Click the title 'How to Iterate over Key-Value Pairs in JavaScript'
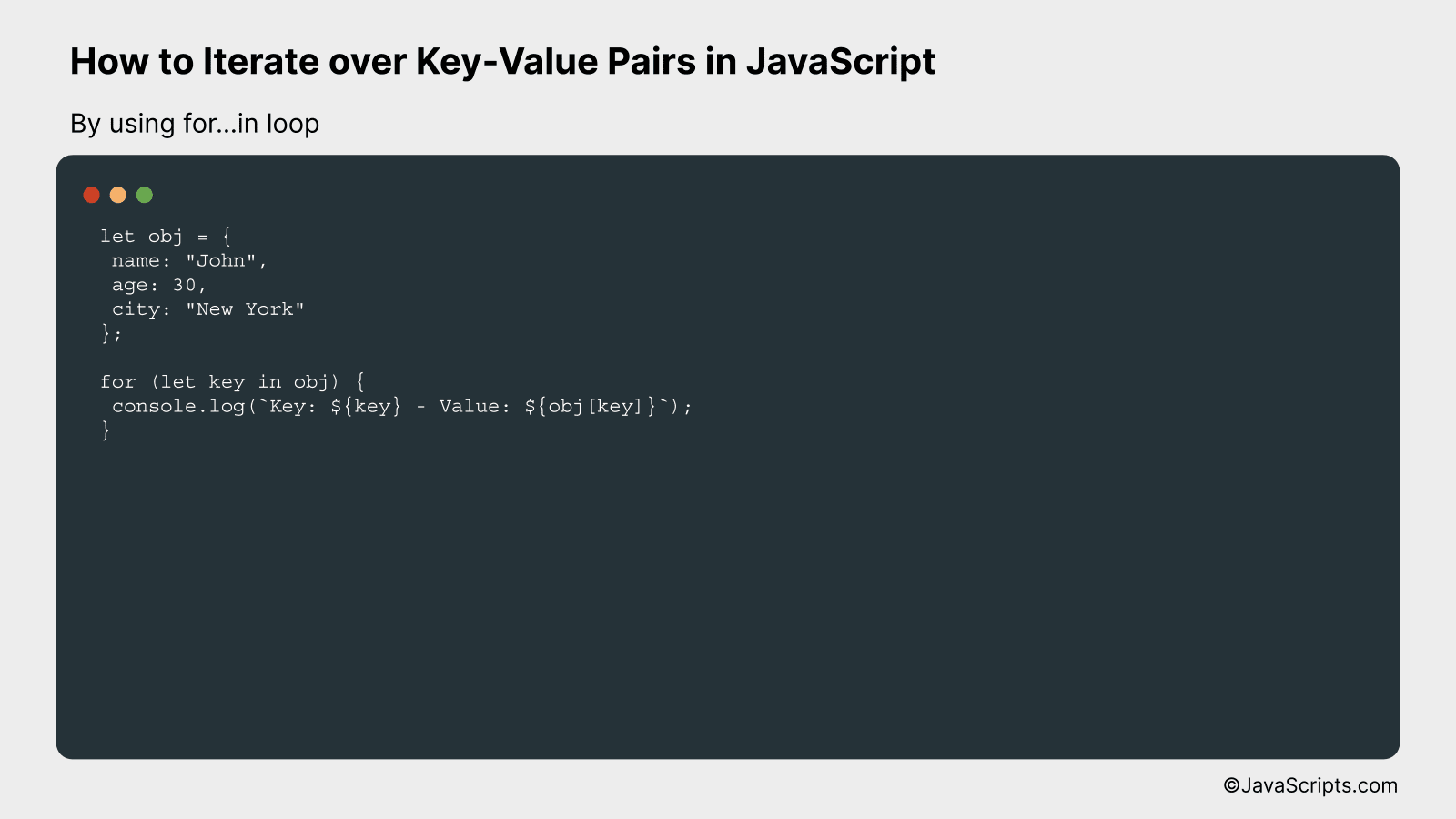 click(x=502, y=62)
